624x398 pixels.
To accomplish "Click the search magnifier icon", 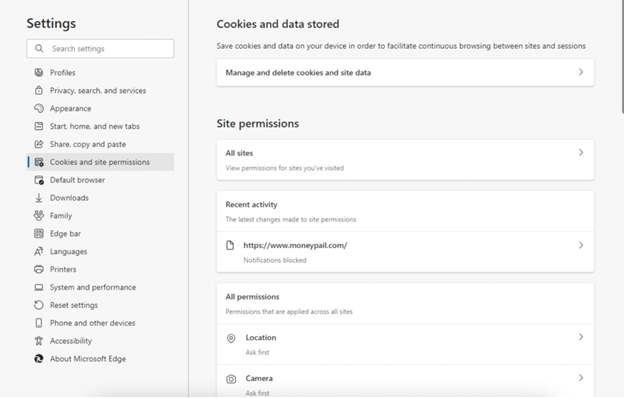I will point(39,49).
